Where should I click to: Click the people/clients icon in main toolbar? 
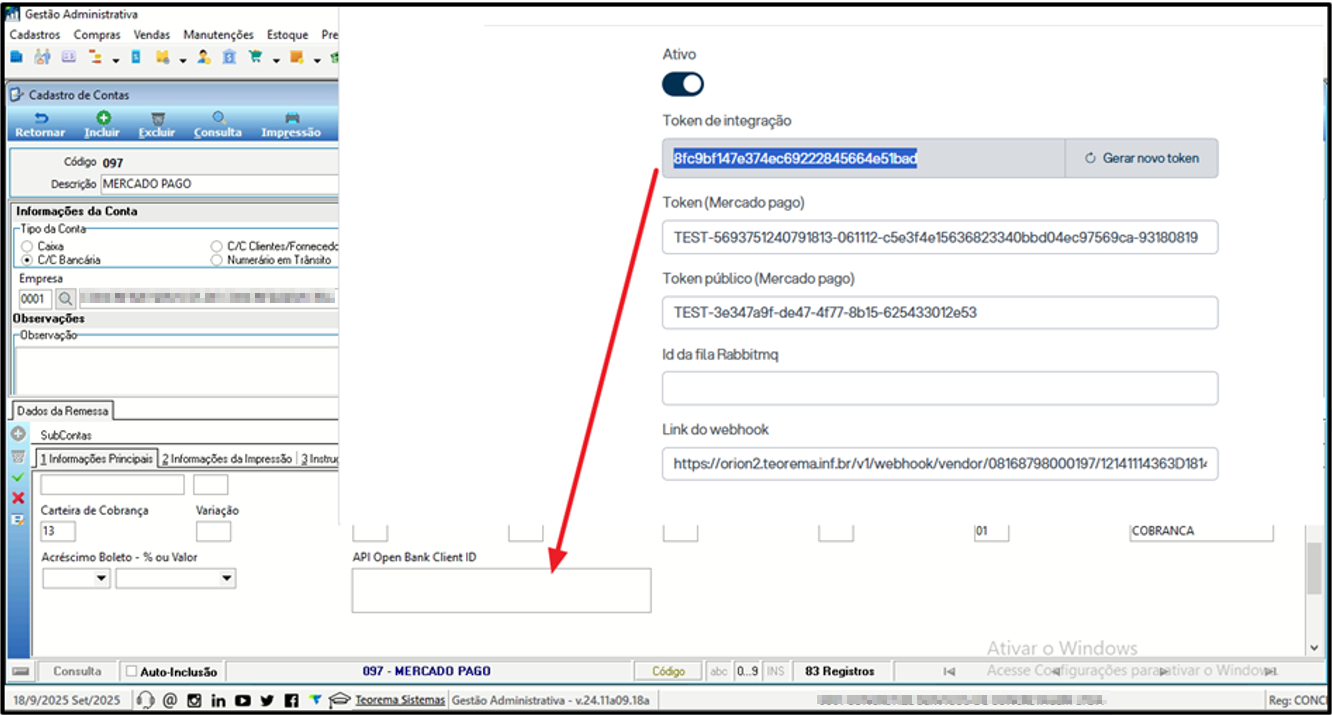pyautogui.click(x=42, y=57)
